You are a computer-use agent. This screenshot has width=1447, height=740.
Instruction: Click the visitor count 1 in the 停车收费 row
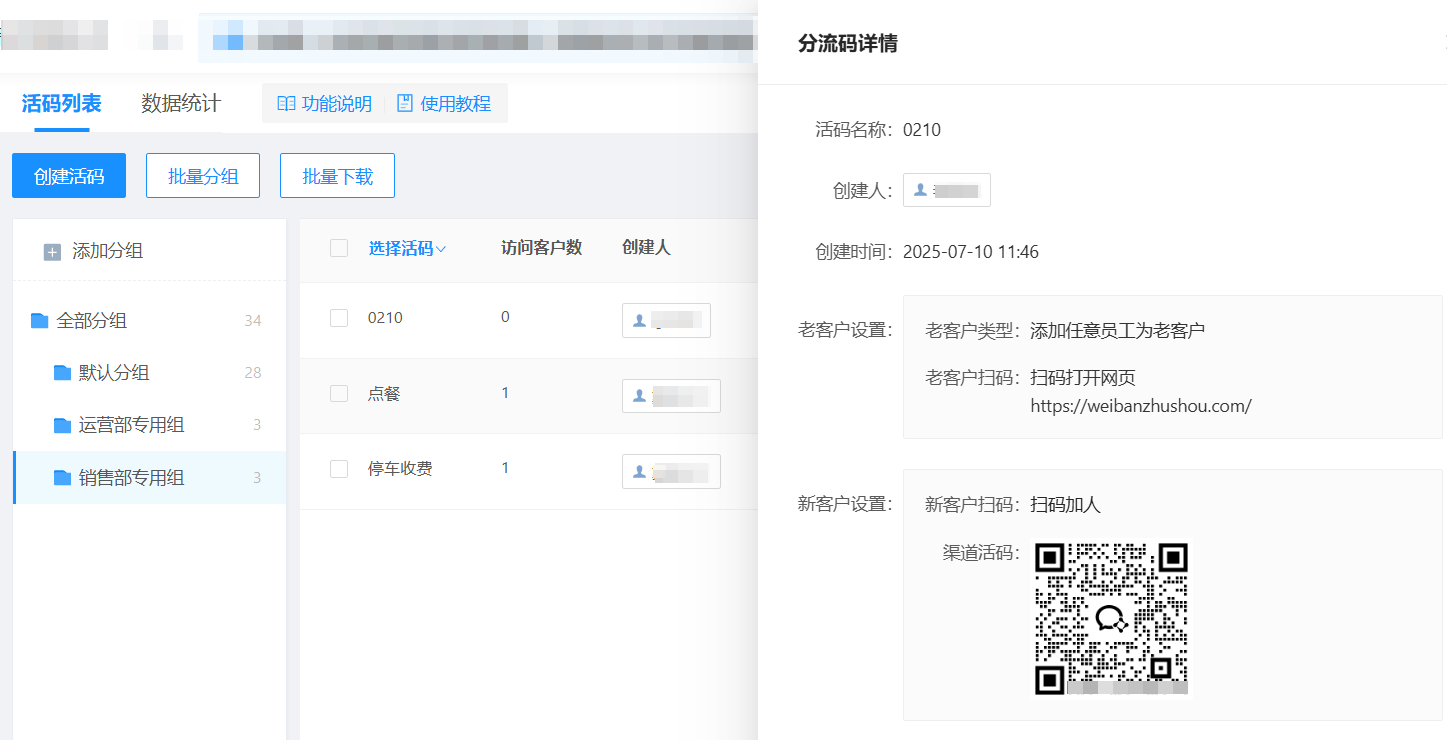pyautogui.click(x=505, y=468)
